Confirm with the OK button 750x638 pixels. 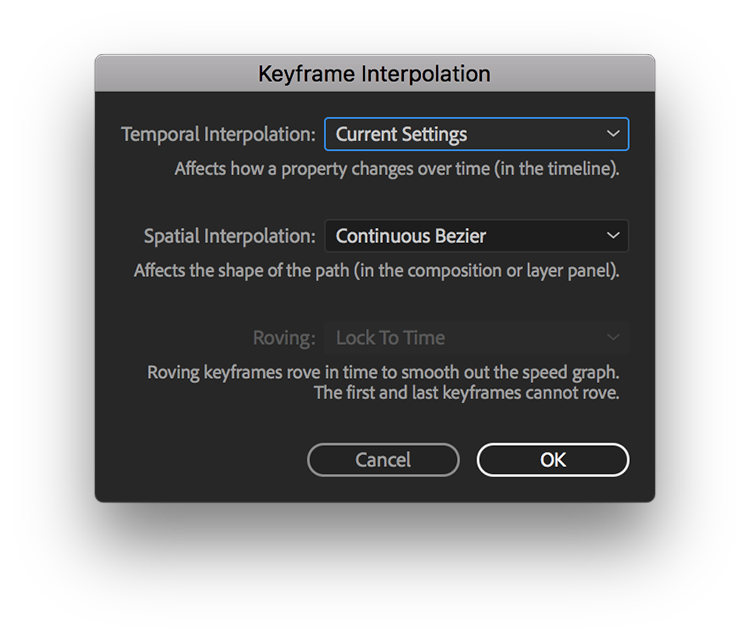click(553, 460)
